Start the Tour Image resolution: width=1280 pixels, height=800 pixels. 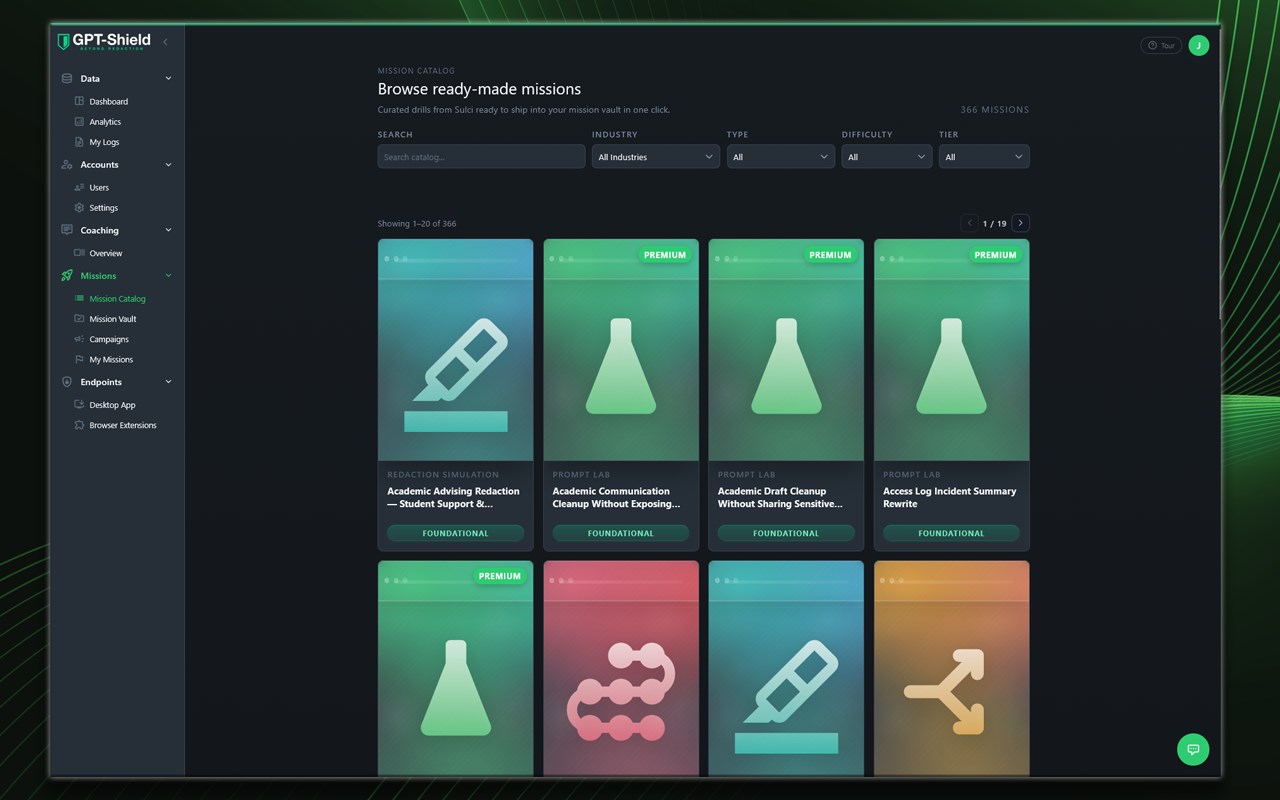click(x=1161, y=45)
